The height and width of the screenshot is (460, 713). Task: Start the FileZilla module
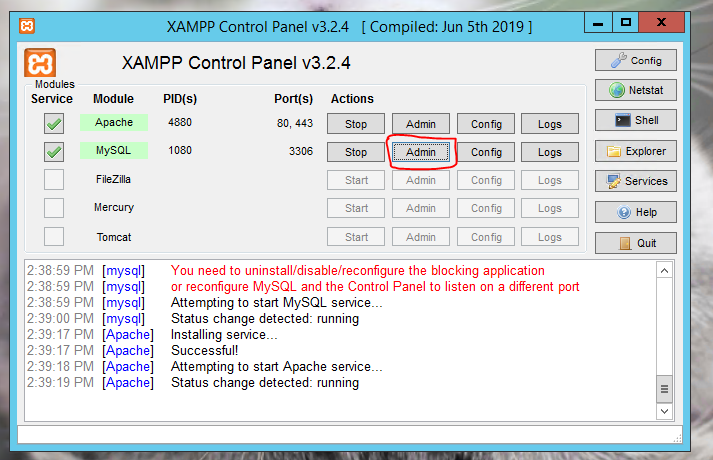[x=356, y=180]
